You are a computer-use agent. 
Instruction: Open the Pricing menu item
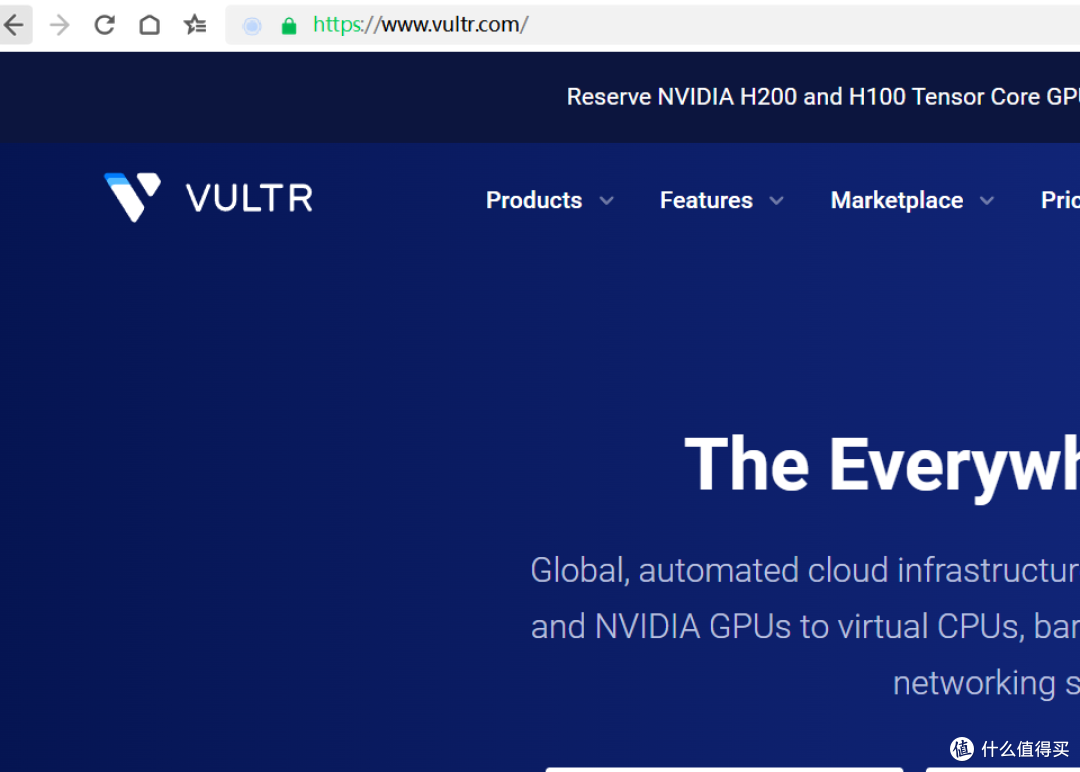pos(1060,200)
